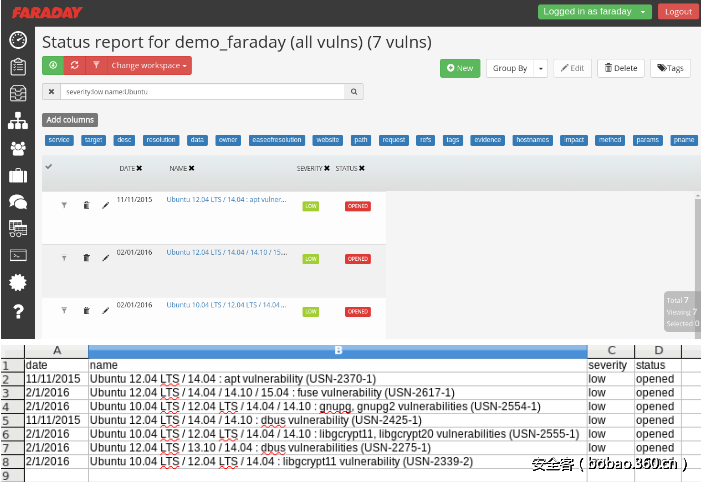The image size is (702, 482).
Task: Click LOW severity badge in first row
Action: 311,206
